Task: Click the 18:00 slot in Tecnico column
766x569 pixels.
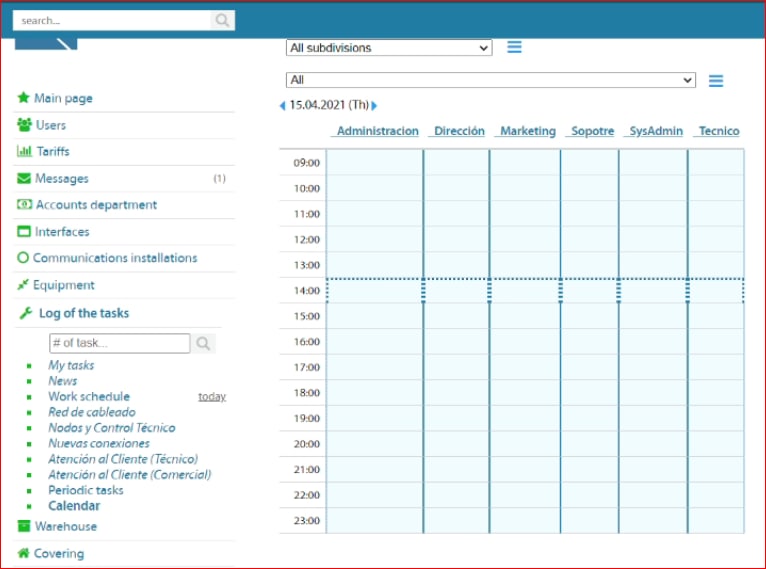Action: coord(716,393)
